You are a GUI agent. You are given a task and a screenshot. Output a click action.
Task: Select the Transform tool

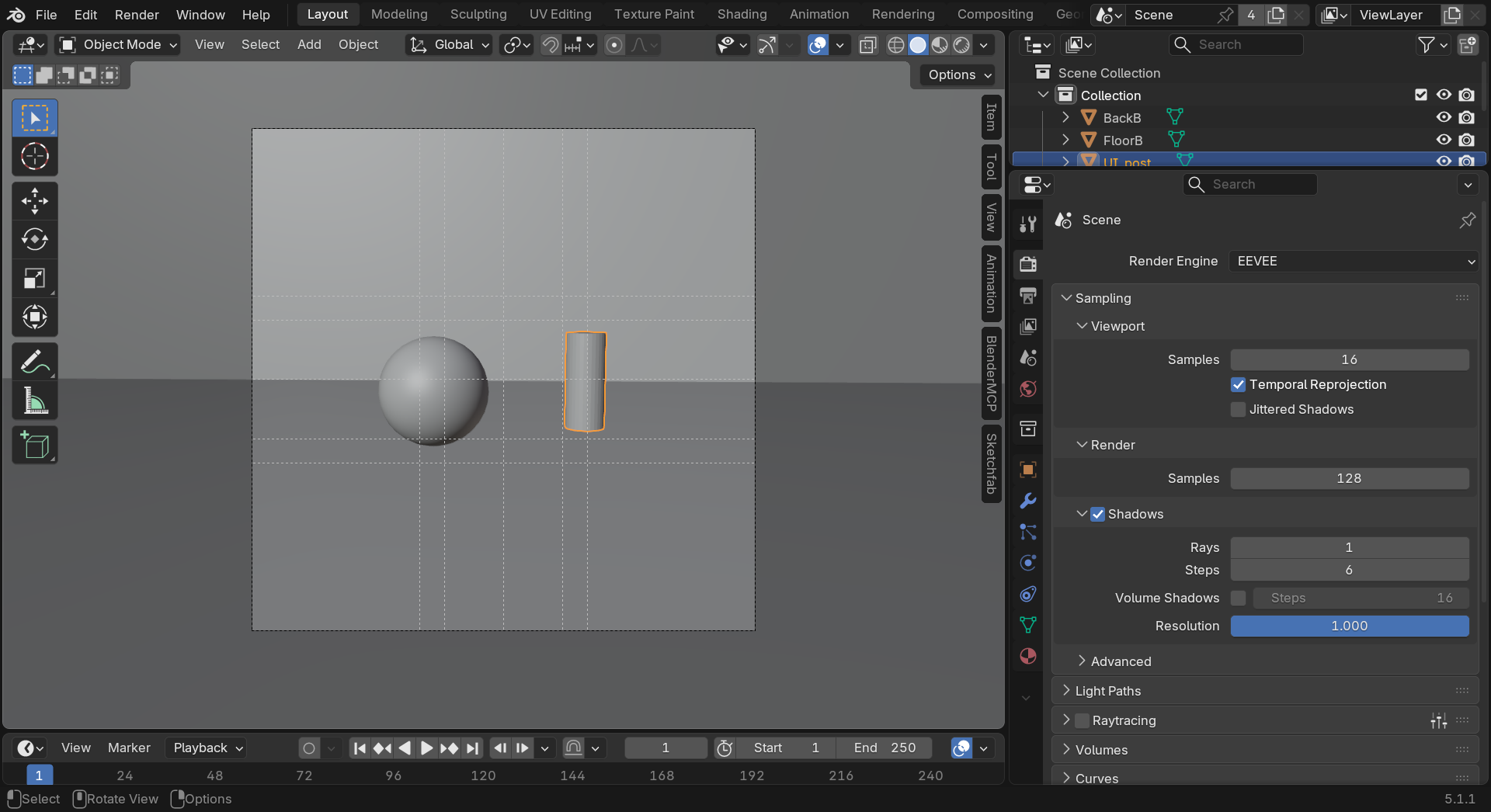35,317
